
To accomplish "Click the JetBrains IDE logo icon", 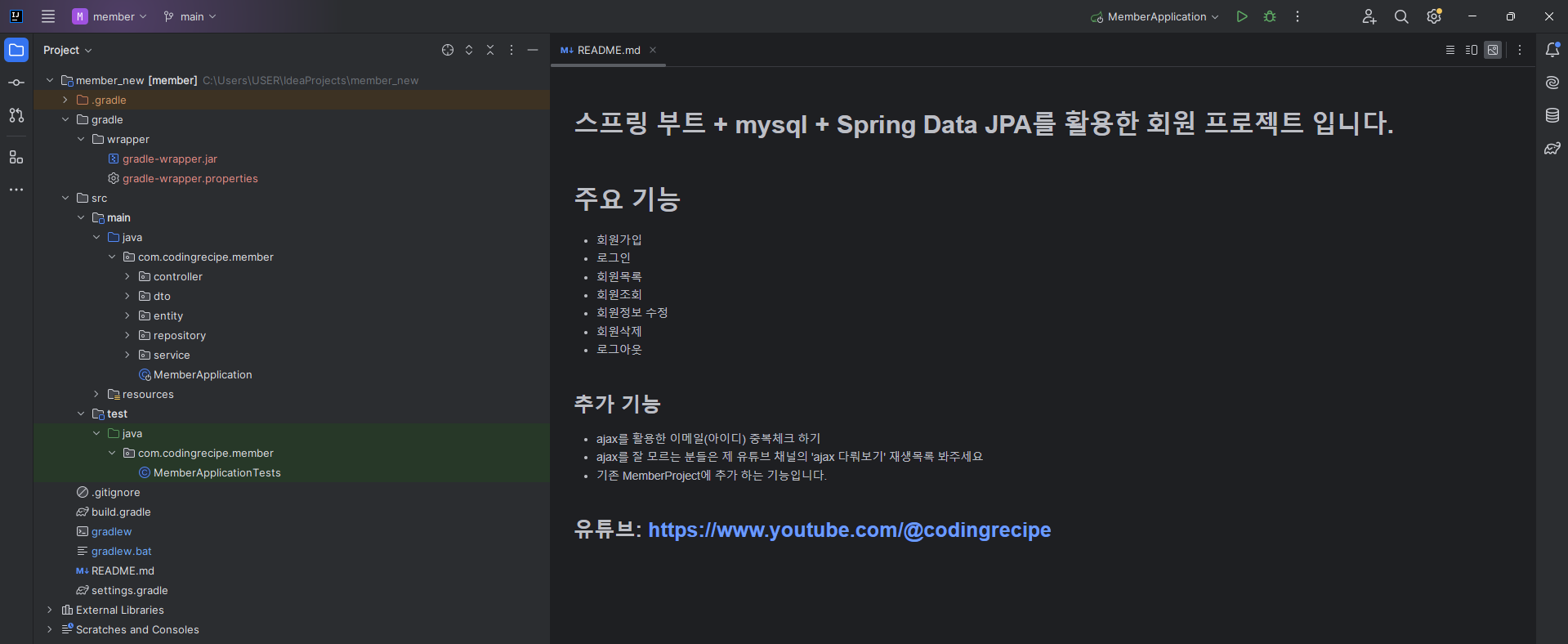I will tap(16, 16).
